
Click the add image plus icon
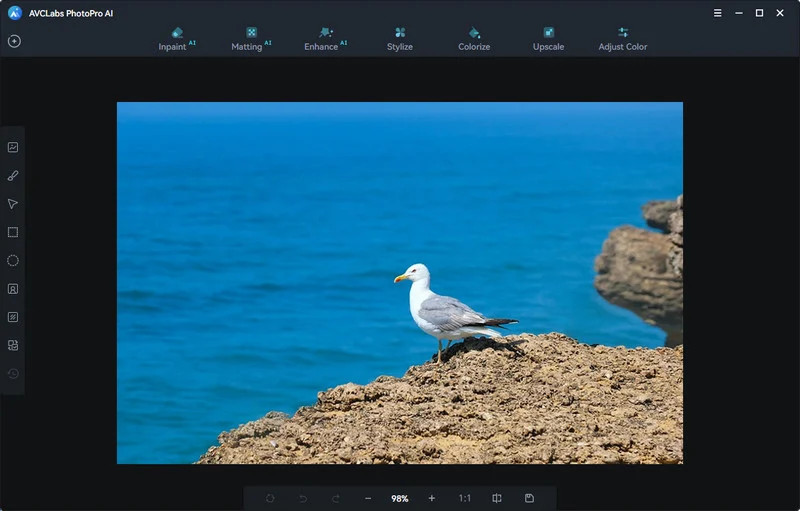pyautogui.click(x=14, y=41)
